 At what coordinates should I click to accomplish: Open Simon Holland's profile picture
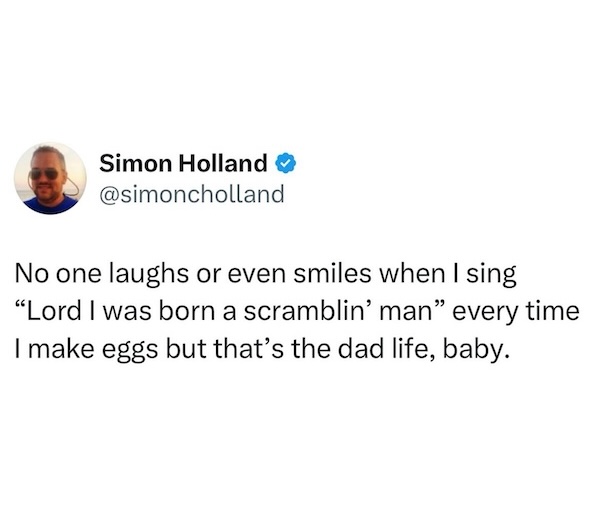click(x=50, y=178)
